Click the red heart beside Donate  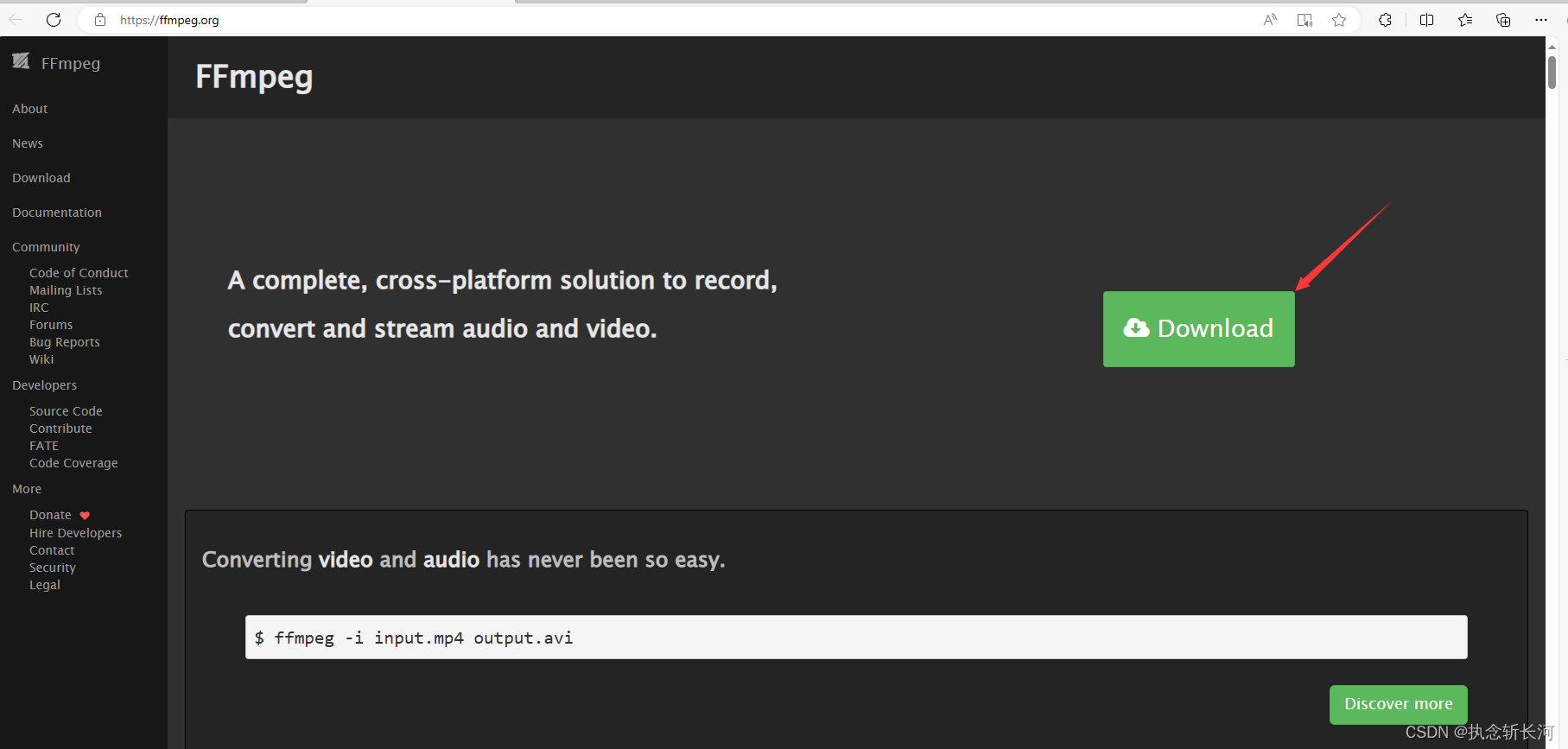click(x=85, y=516)
